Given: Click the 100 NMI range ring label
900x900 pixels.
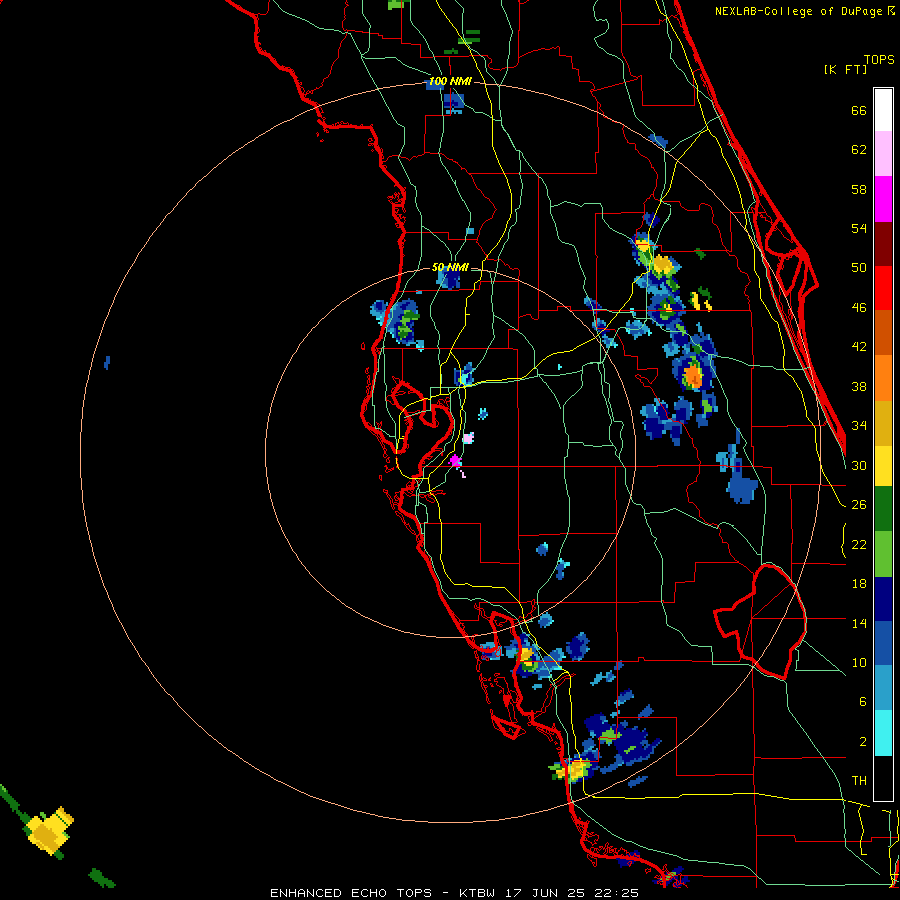Looking at the screenshot, I should point(450,82).
